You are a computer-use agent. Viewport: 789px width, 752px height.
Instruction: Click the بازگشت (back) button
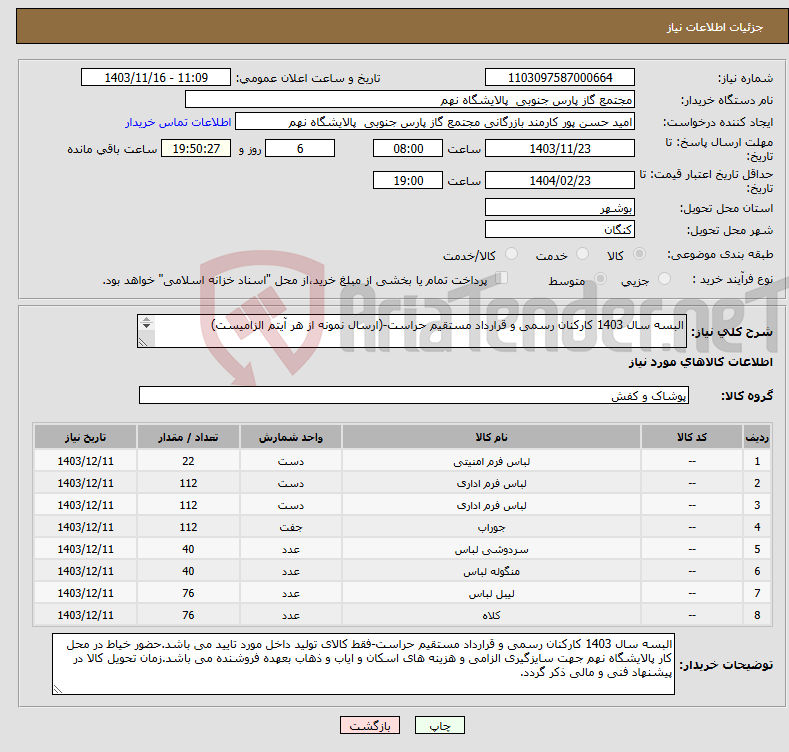point(370,725)
